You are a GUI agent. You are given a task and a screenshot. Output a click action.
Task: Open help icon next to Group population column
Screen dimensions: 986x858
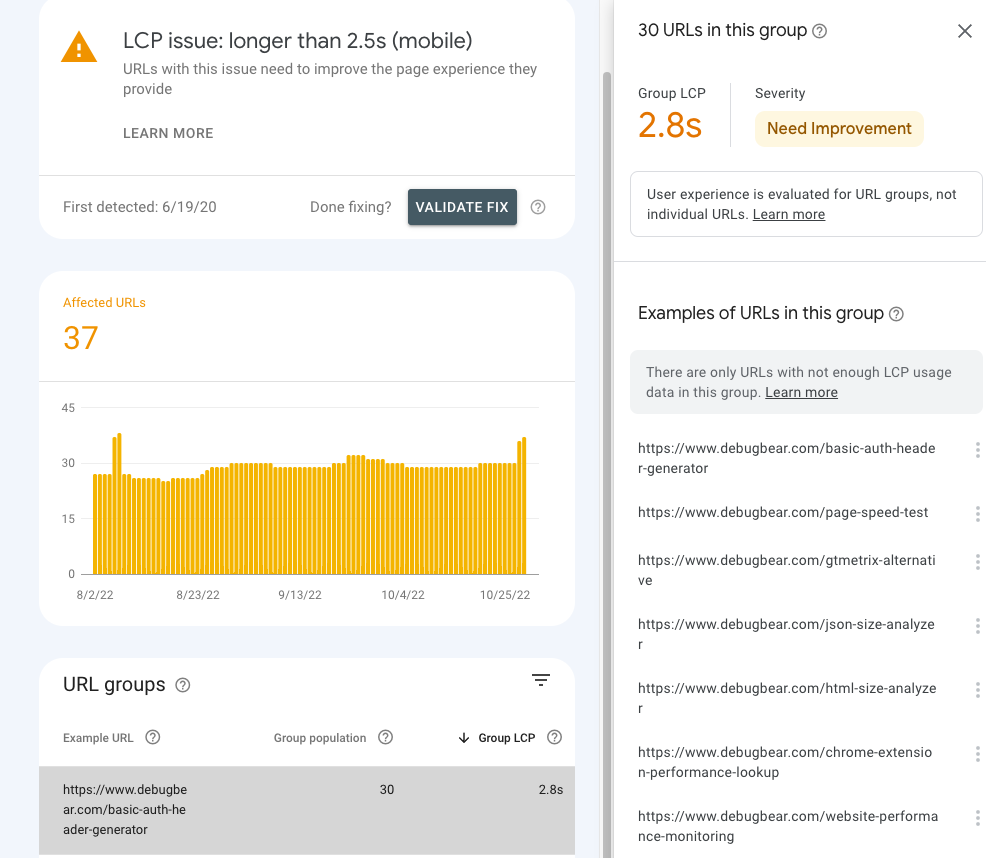tap(385, 737)
